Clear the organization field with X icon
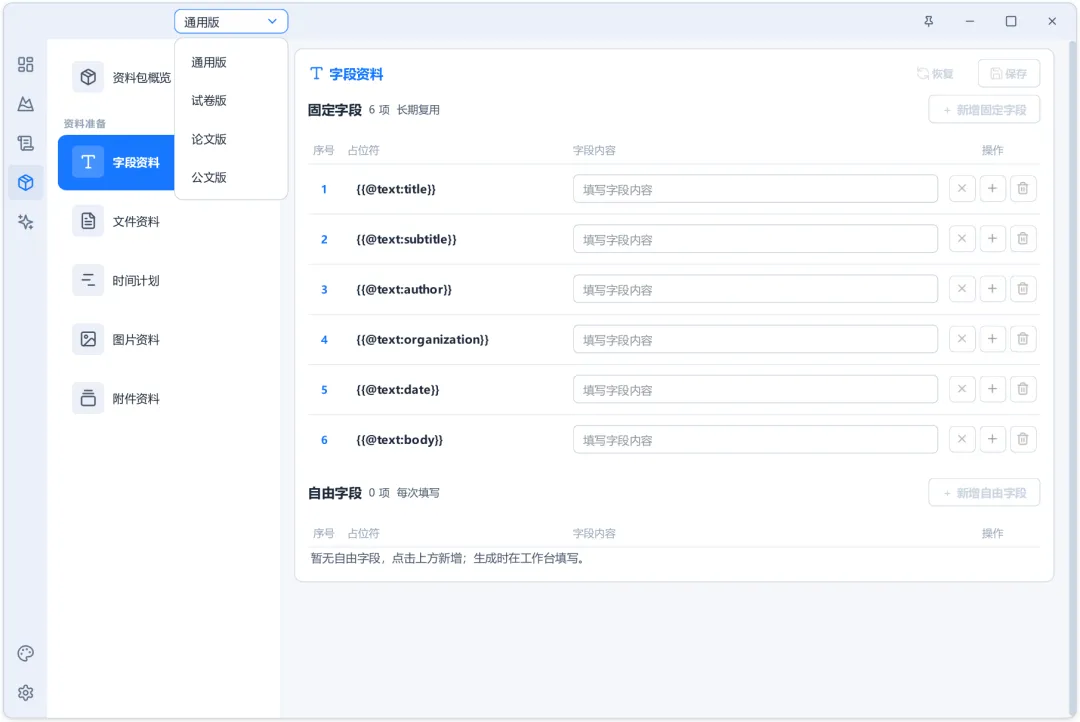The image size is (1080, 722). pos(962,339)
